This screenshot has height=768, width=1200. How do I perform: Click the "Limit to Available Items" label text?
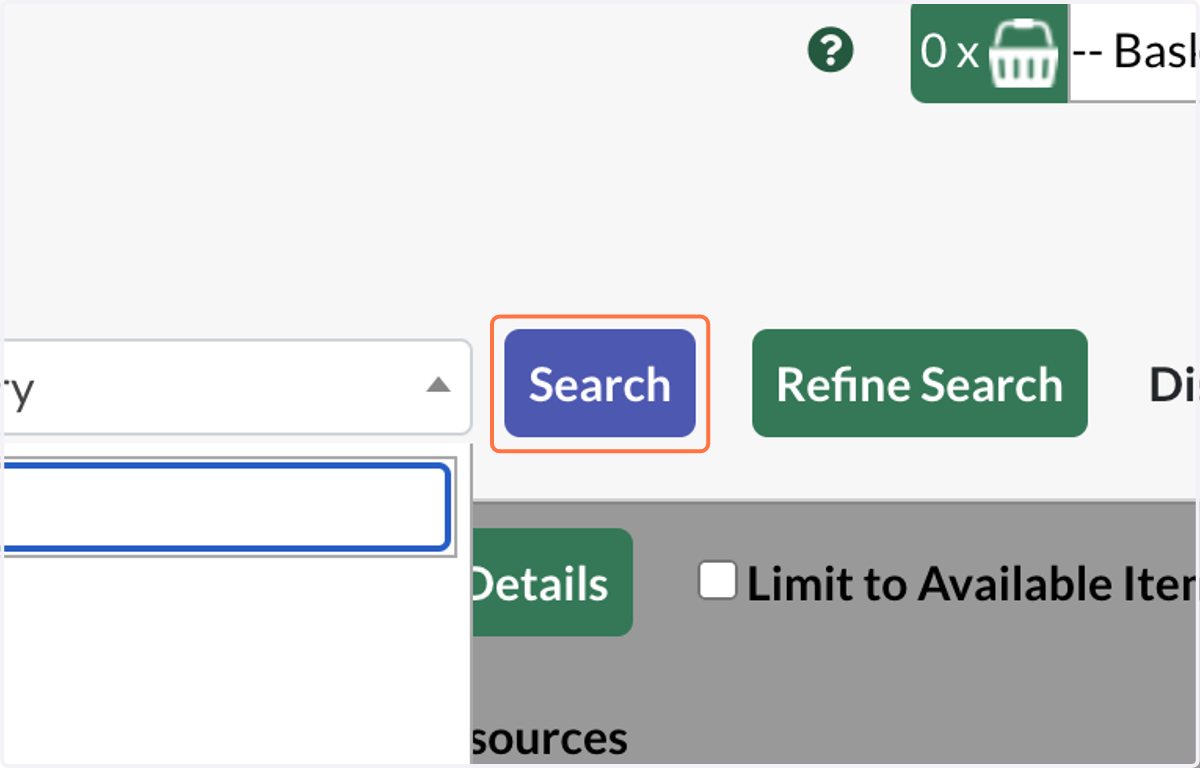[x=972, y=585]
